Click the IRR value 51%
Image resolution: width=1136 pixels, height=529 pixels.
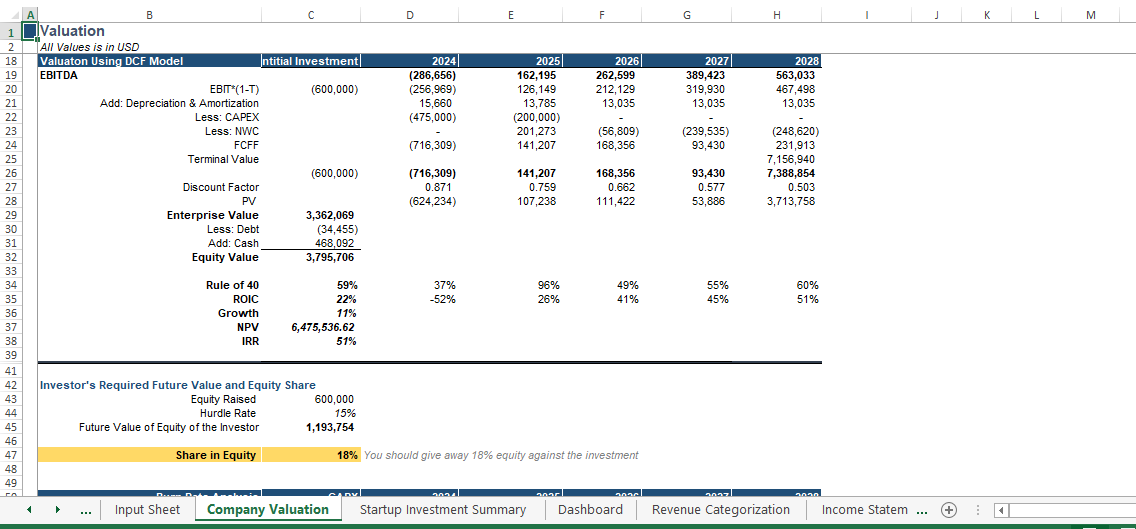click(x=311, y=341)
